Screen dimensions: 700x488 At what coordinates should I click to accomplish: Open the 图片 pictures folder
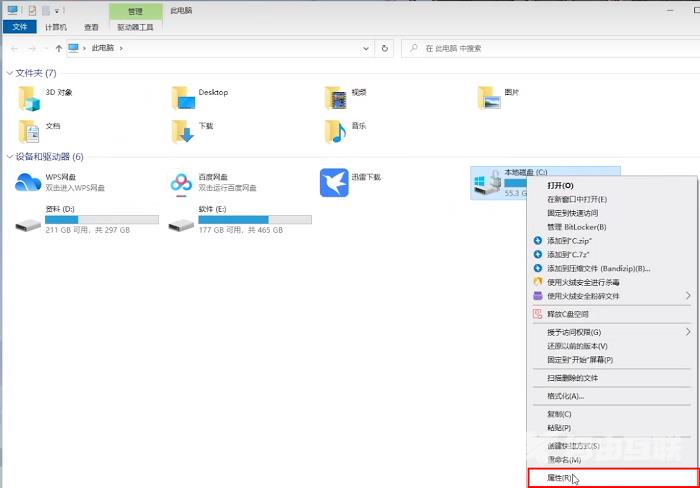(489, 97)
